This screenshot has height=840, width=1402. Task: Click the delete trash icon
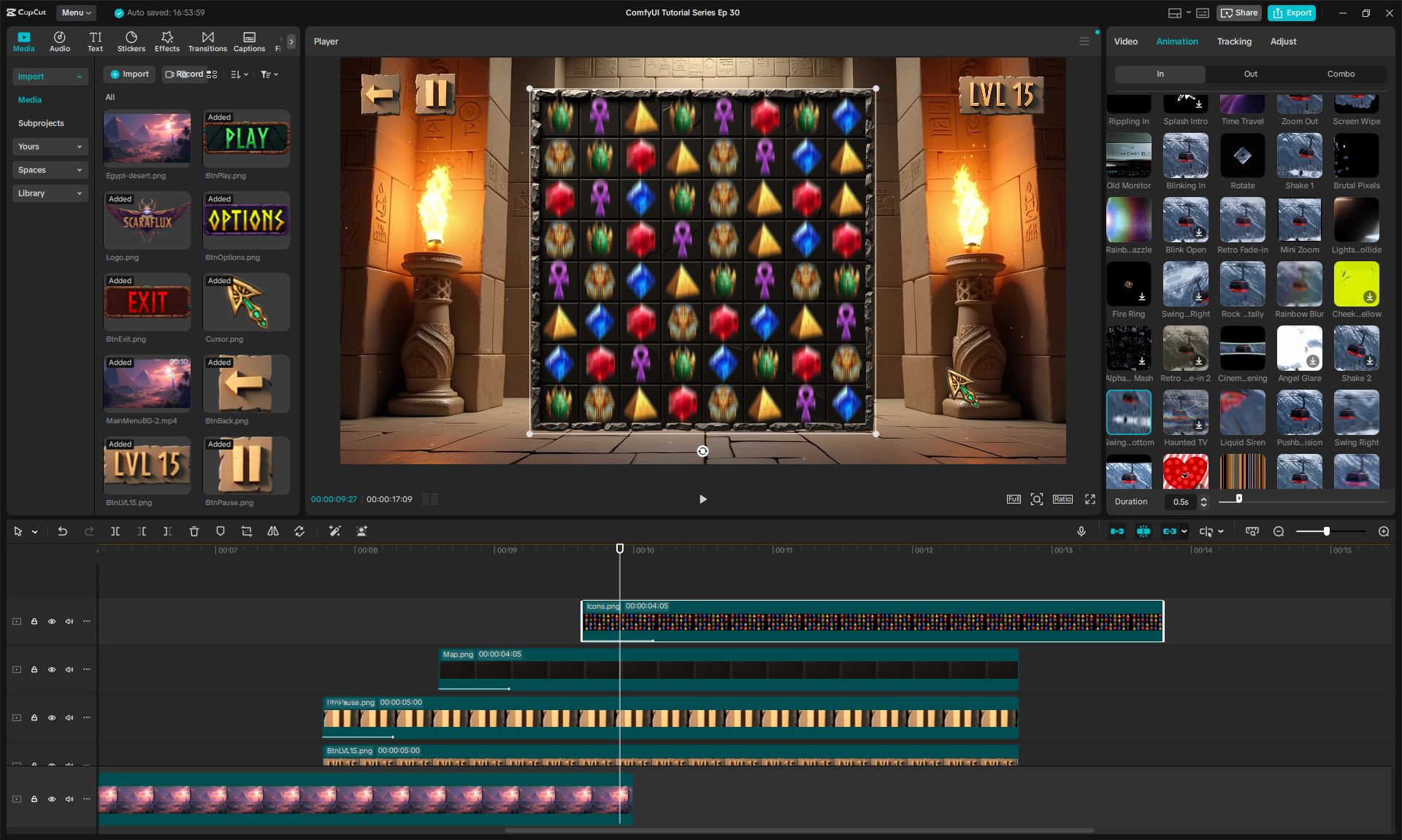click(194, 531)
